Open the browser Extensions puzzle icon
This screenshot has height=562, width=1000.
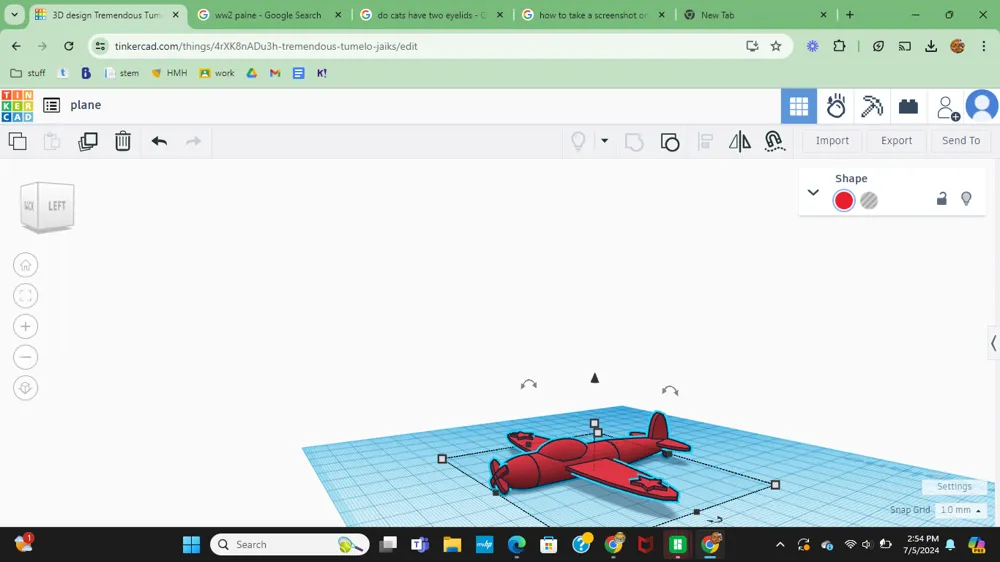coord(839,46)
